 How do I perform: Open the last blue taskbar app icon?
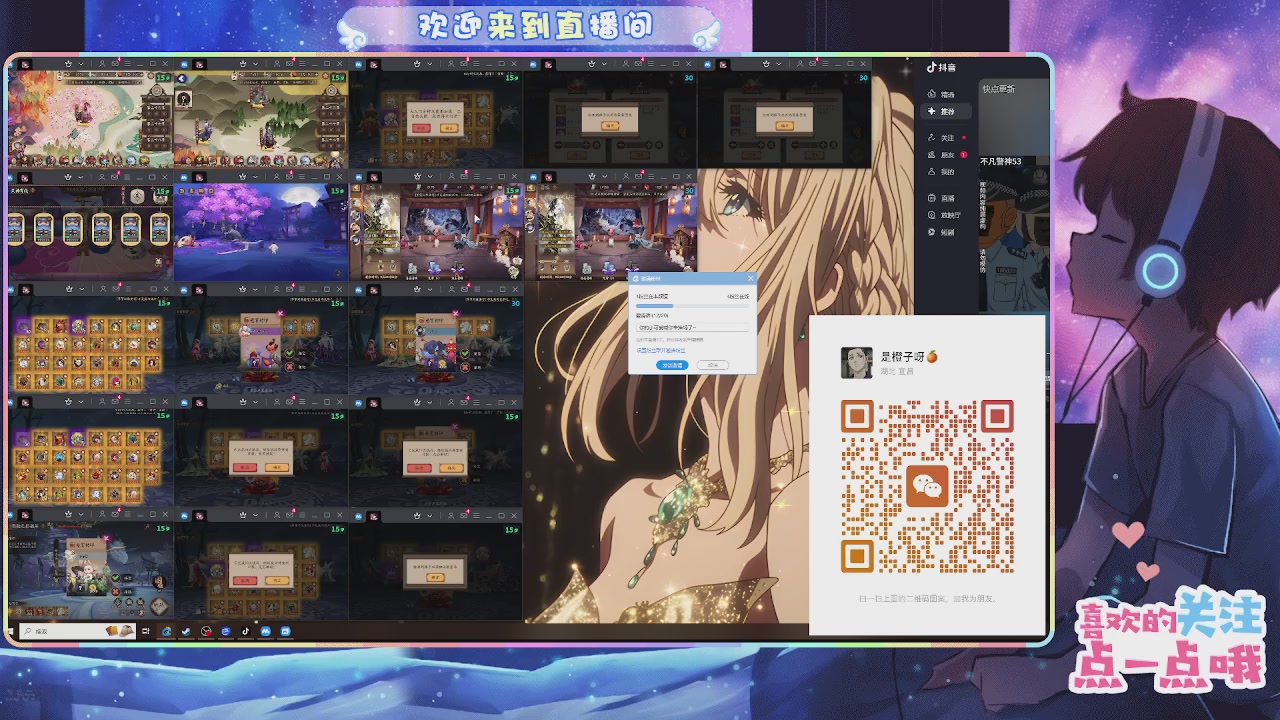tap(285, 631)
